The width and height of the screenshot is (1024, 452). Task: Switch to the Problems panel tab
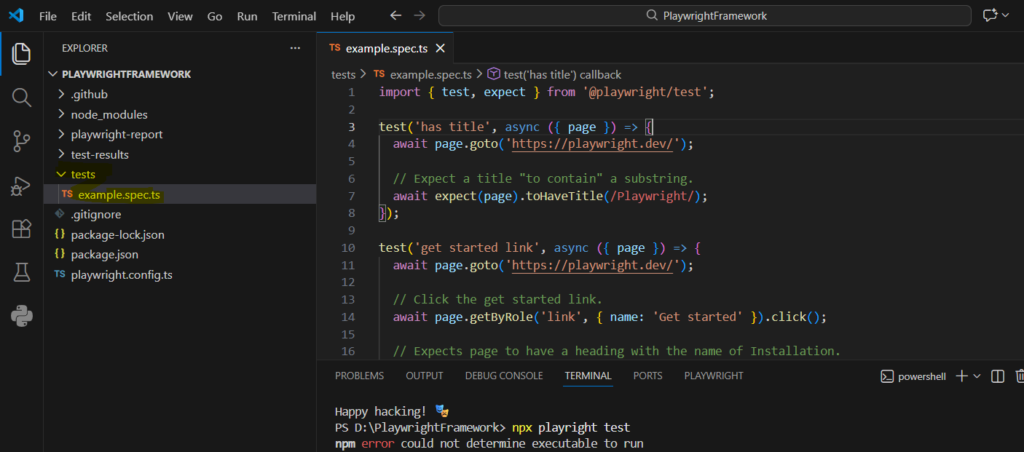coord(359,376)
